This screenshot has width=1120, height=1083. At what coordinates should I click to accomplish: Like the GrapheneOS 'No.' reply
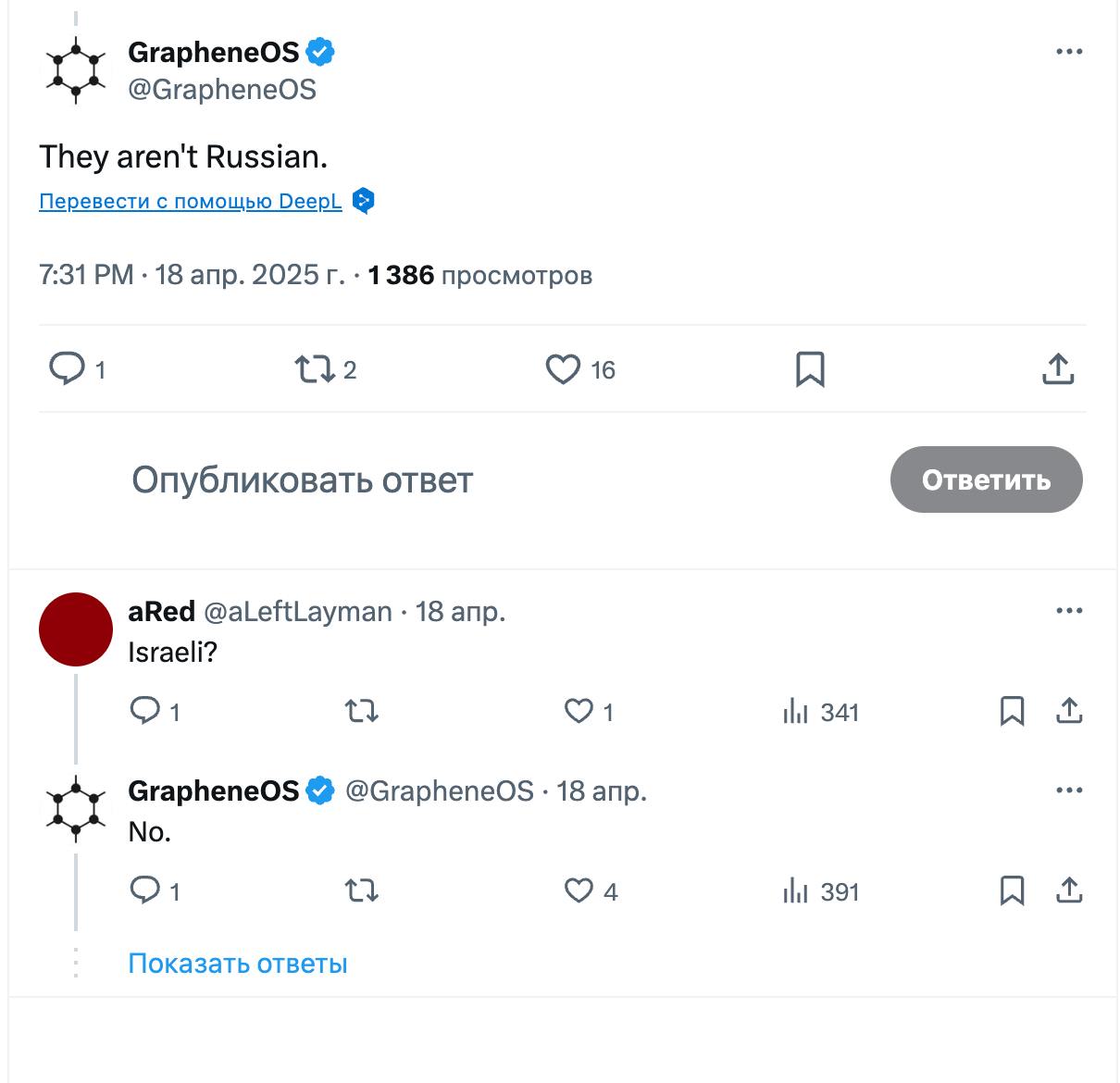[579, 890]
